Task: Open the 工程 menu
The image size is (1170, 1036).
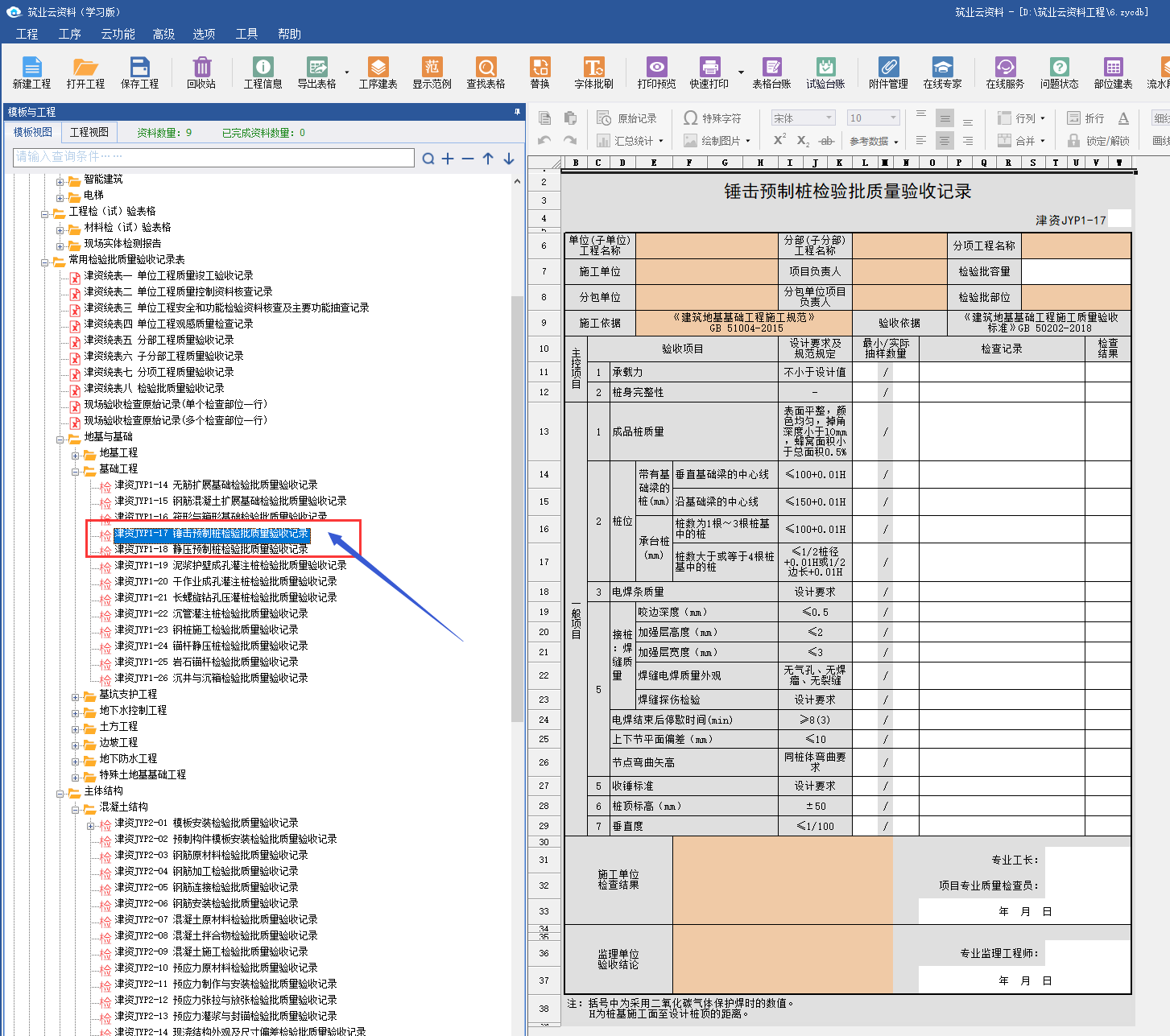Action: pos(27,34)
